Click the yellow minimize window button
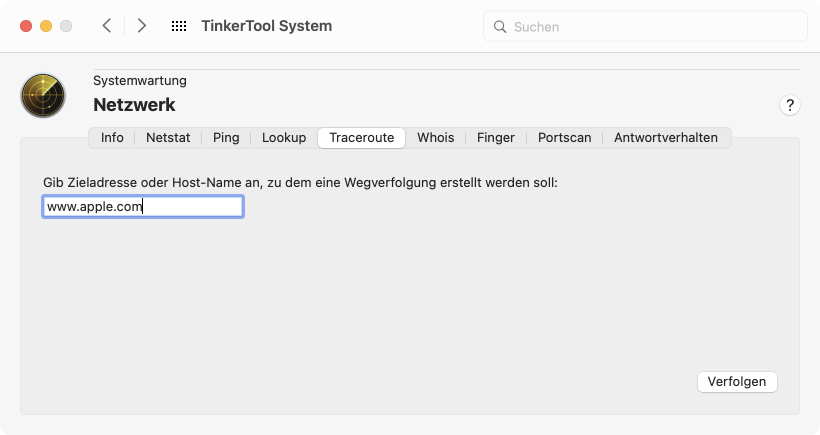 [46, 26]
